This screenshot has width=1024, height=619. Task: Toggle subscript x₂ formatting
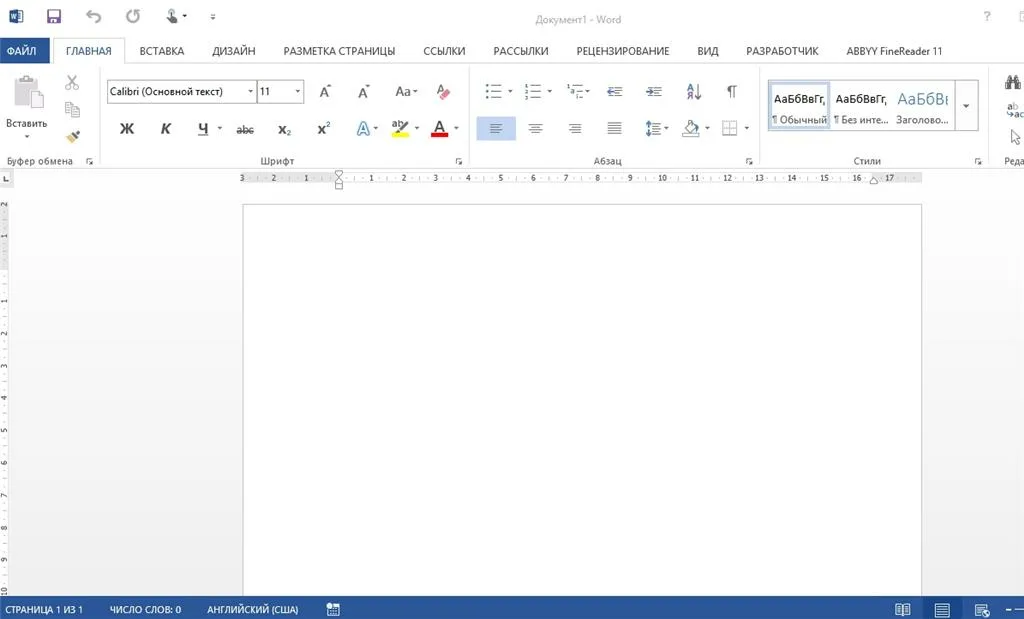pyautogui.click(x=284, y=130)
